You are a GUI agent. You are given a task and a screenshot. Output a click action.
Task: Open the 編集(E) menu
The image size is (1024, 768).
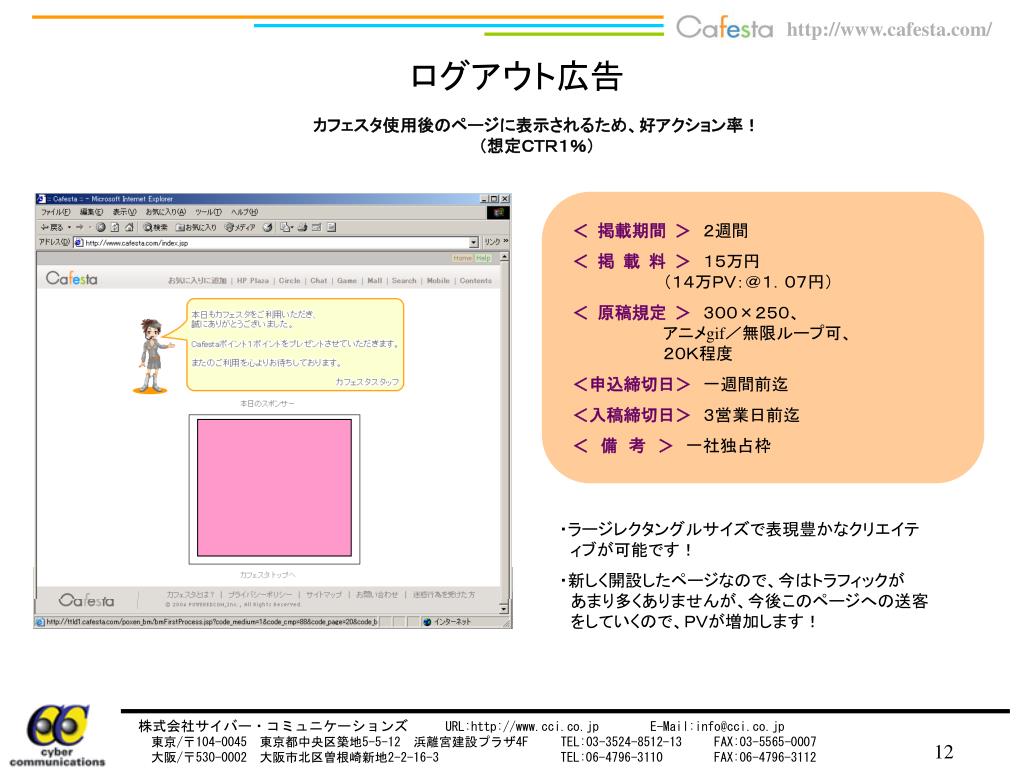pos(91,212)
